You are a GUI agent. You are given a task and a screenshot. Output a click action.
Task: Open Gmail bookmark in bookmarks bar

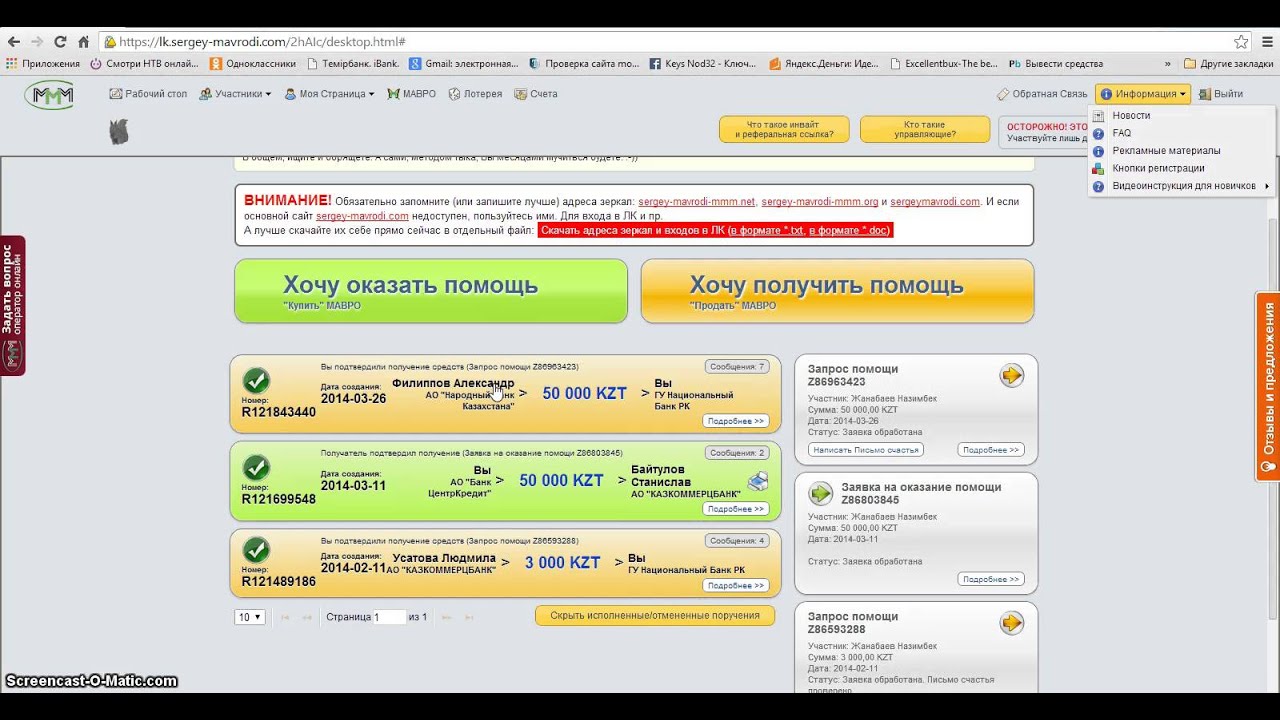463,64
